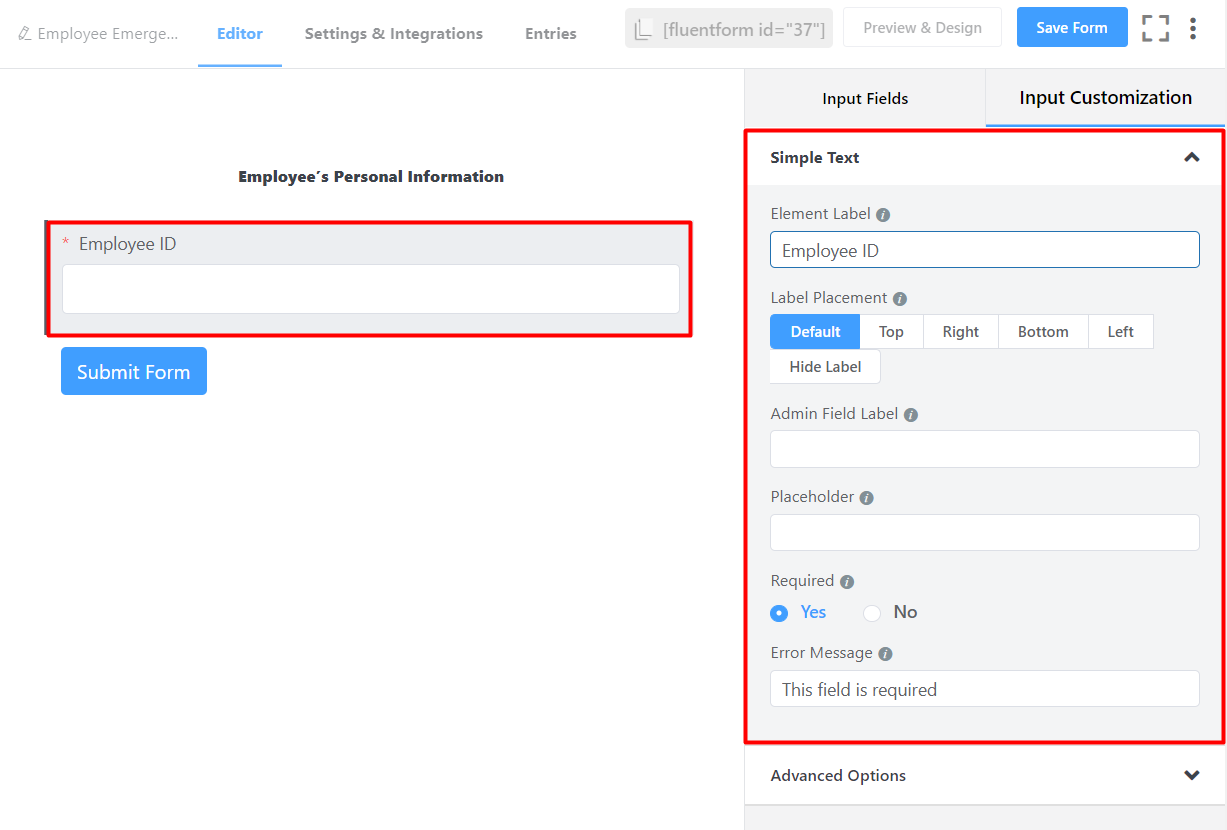Expand the Advanced Options section
This screenshot has width=1227, height=830.
(1191, 775)
